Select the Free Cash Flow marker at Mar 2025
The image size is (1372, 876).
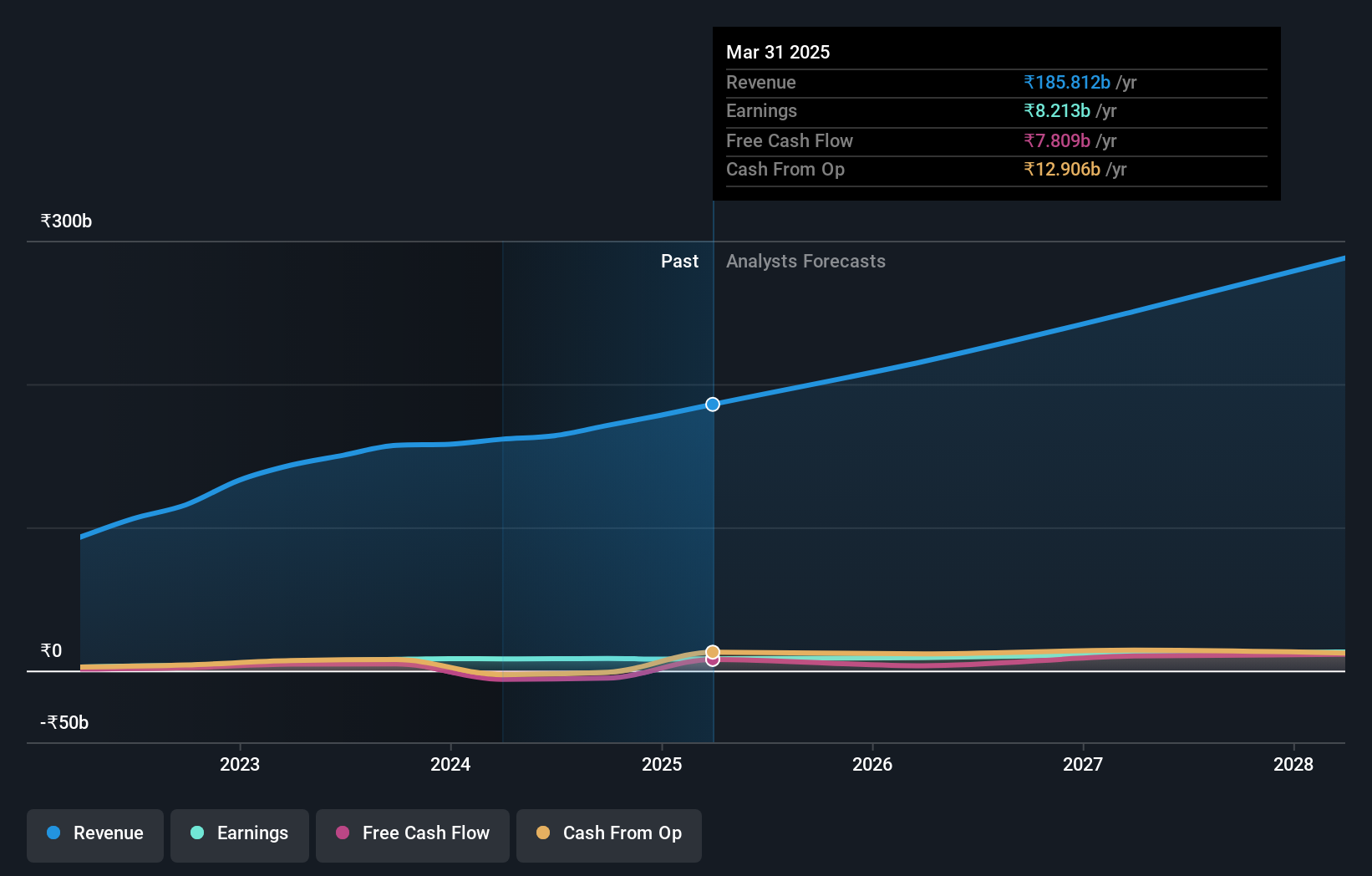713,661
